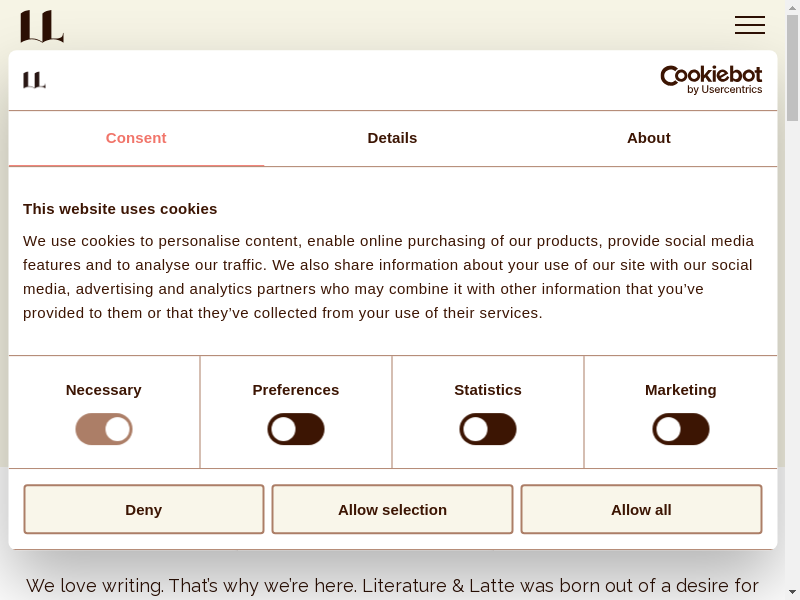Turn on the Marketing cookies switch
Screen dimensions: 800x600
click(x=681, y=429)
